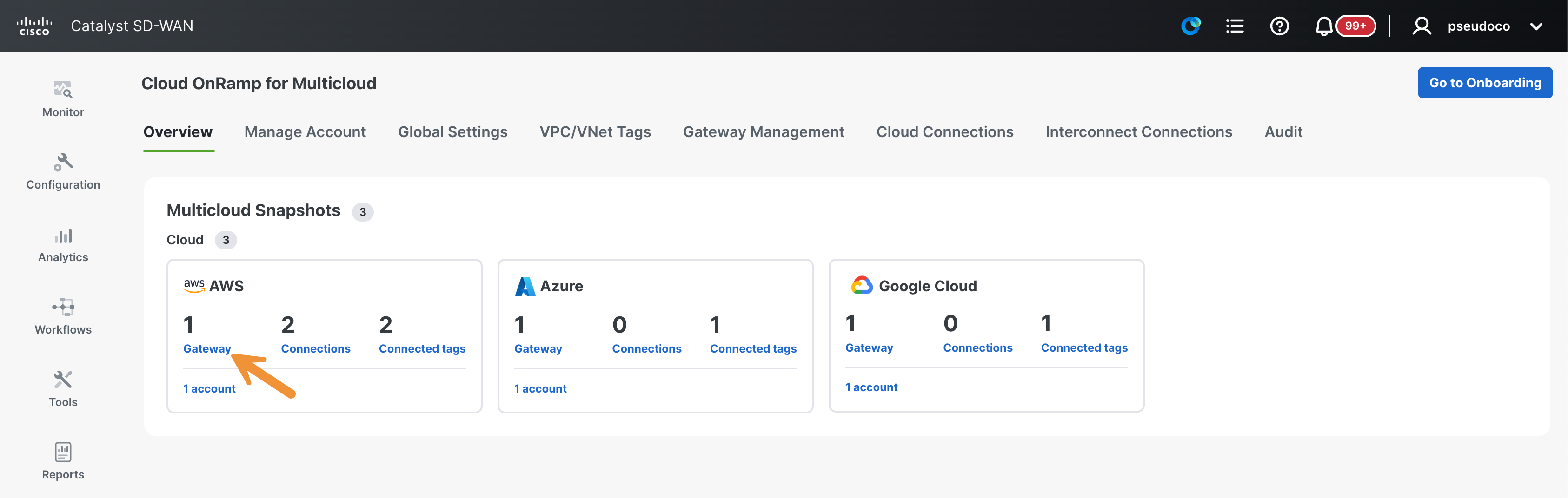This screenshot has height=498, width=1568.
Task: Click the Google Cloud logo icon
Action: 861,285
